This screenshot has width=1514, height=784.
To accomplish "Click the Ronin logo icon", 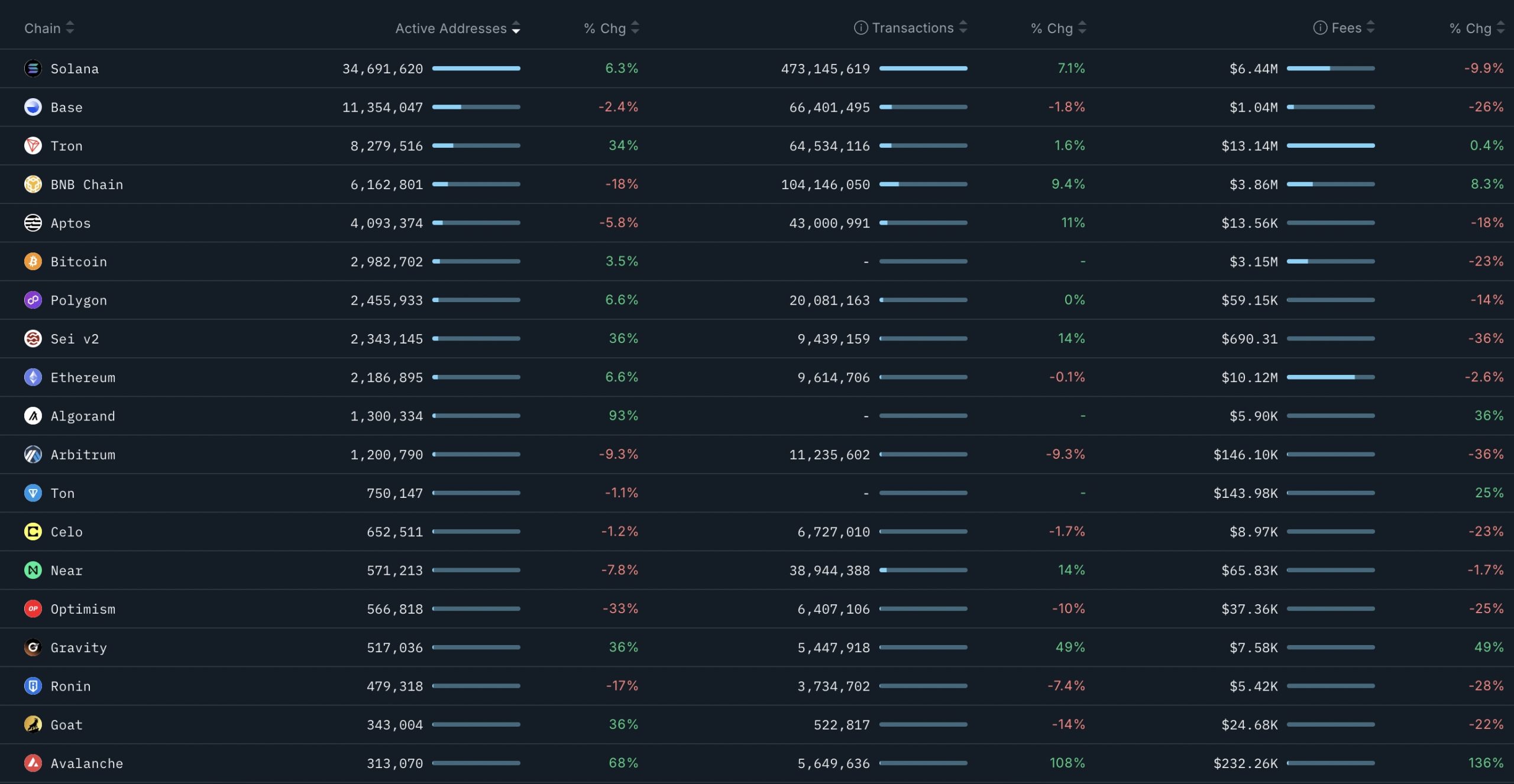I will (x=33, y=686).
